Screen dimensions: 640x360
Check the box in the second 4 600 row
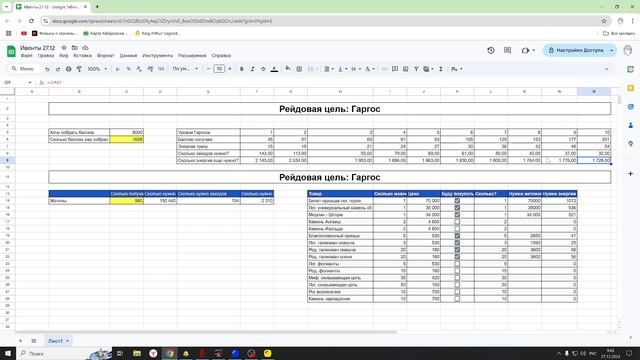pos(457,229)
